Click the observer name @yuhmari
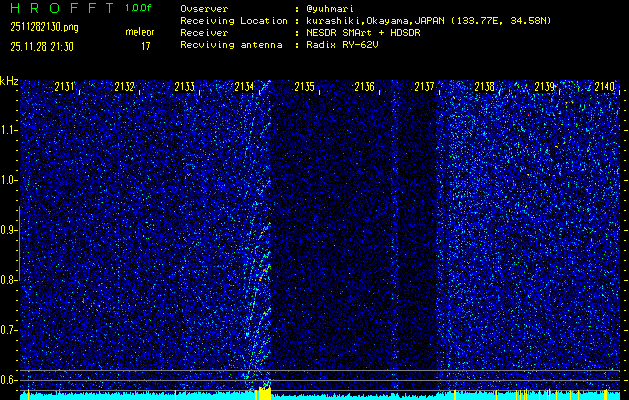Screen dimensions: 629x400 (330, 9)
